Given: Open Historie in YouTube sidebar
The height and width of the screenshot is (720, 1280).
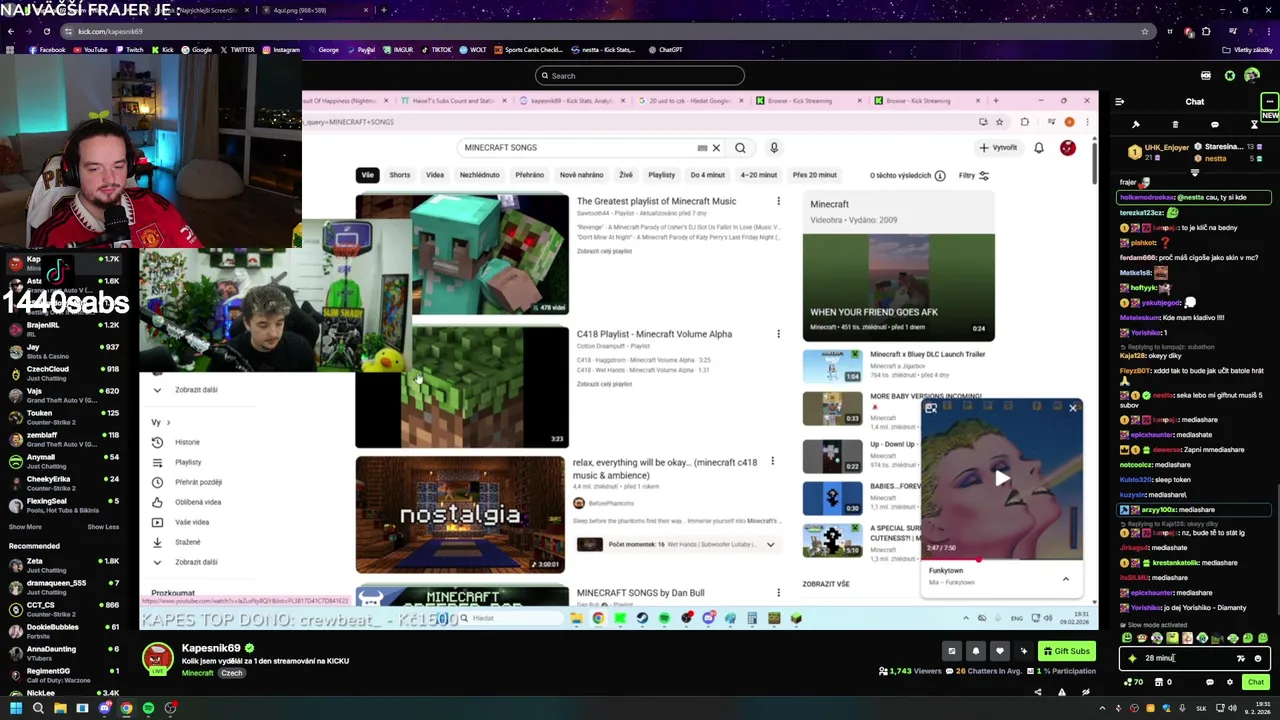Looking at the screenshot, I should click(187, 442).
